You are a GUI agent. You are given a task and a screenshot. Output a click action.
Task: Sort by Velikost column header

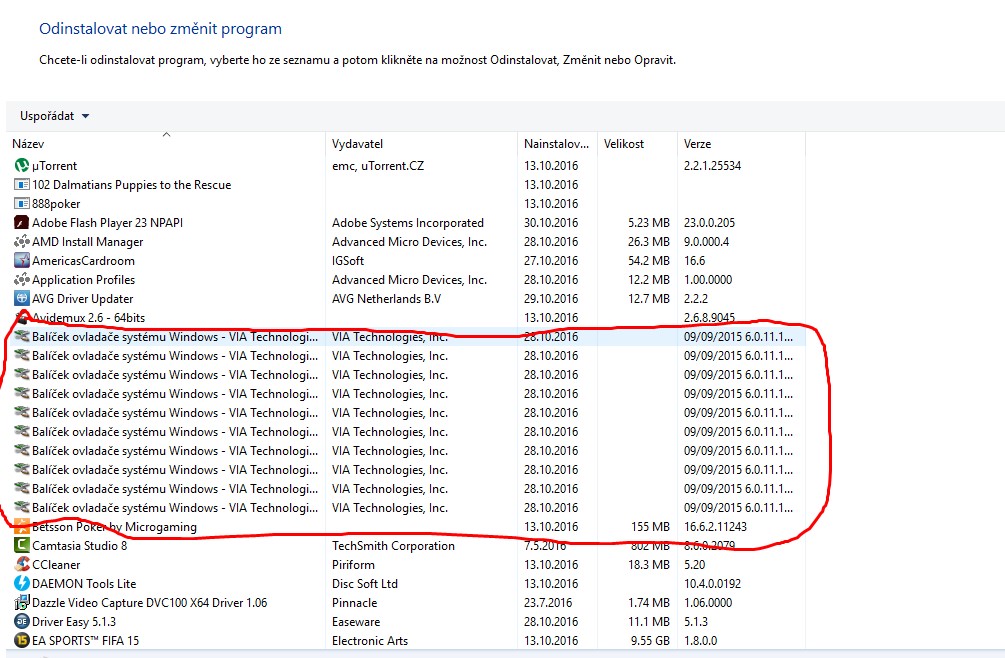pos(624,145)
